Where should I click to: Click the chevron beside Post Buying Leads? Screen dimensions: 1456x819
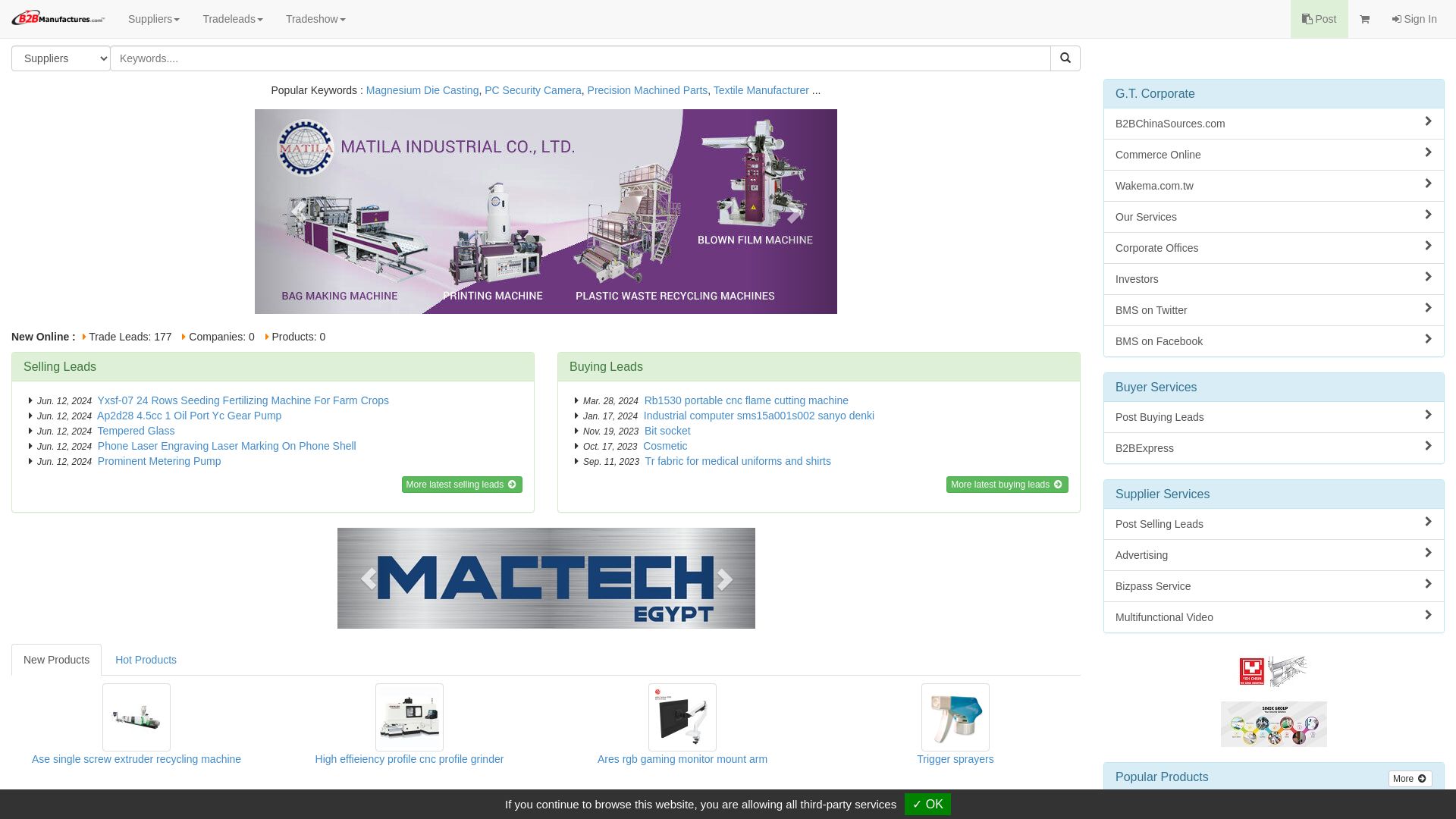1428,415
